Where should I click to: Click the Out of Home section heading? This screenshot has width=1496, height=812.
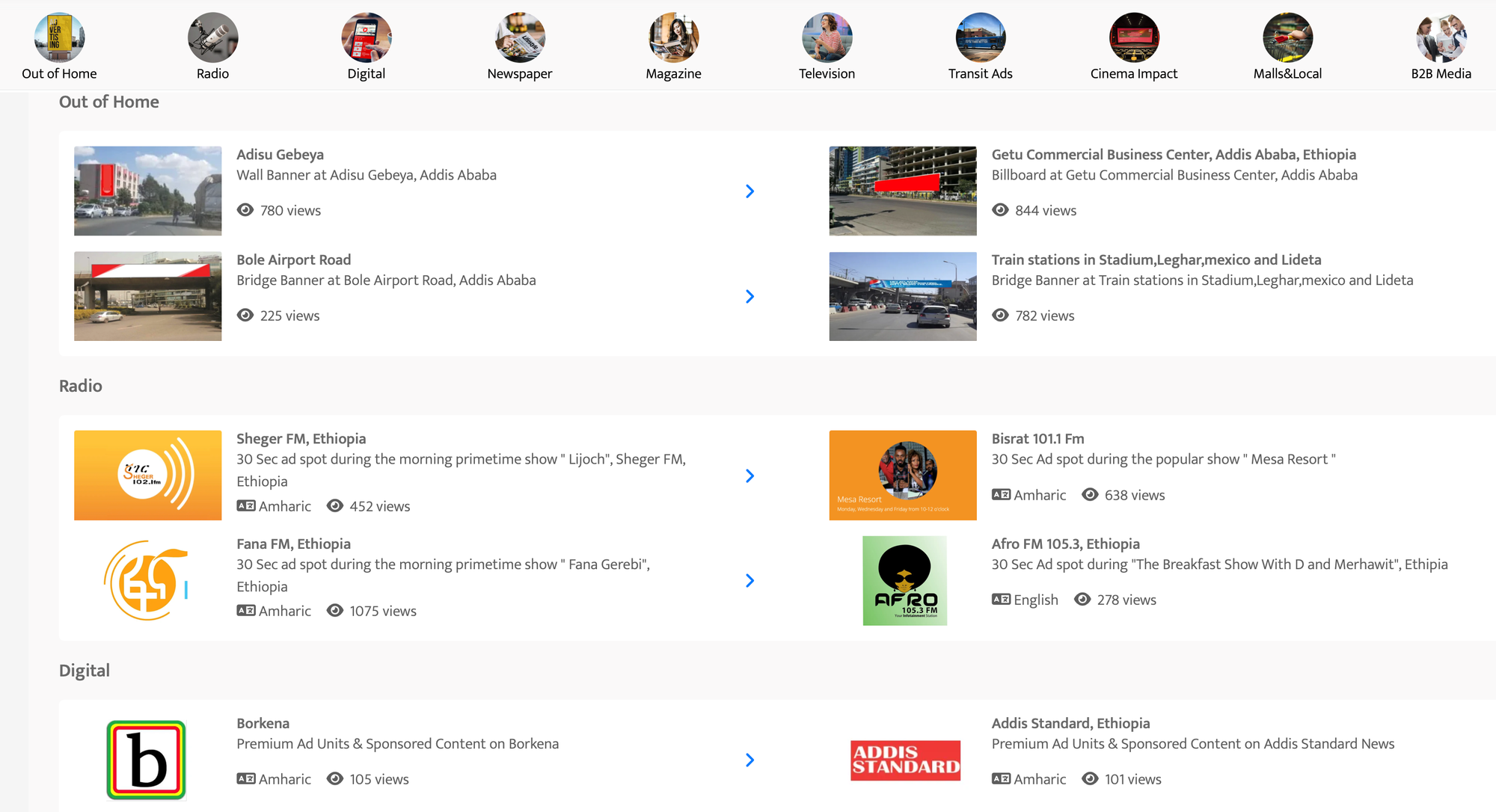coord(109,102)
